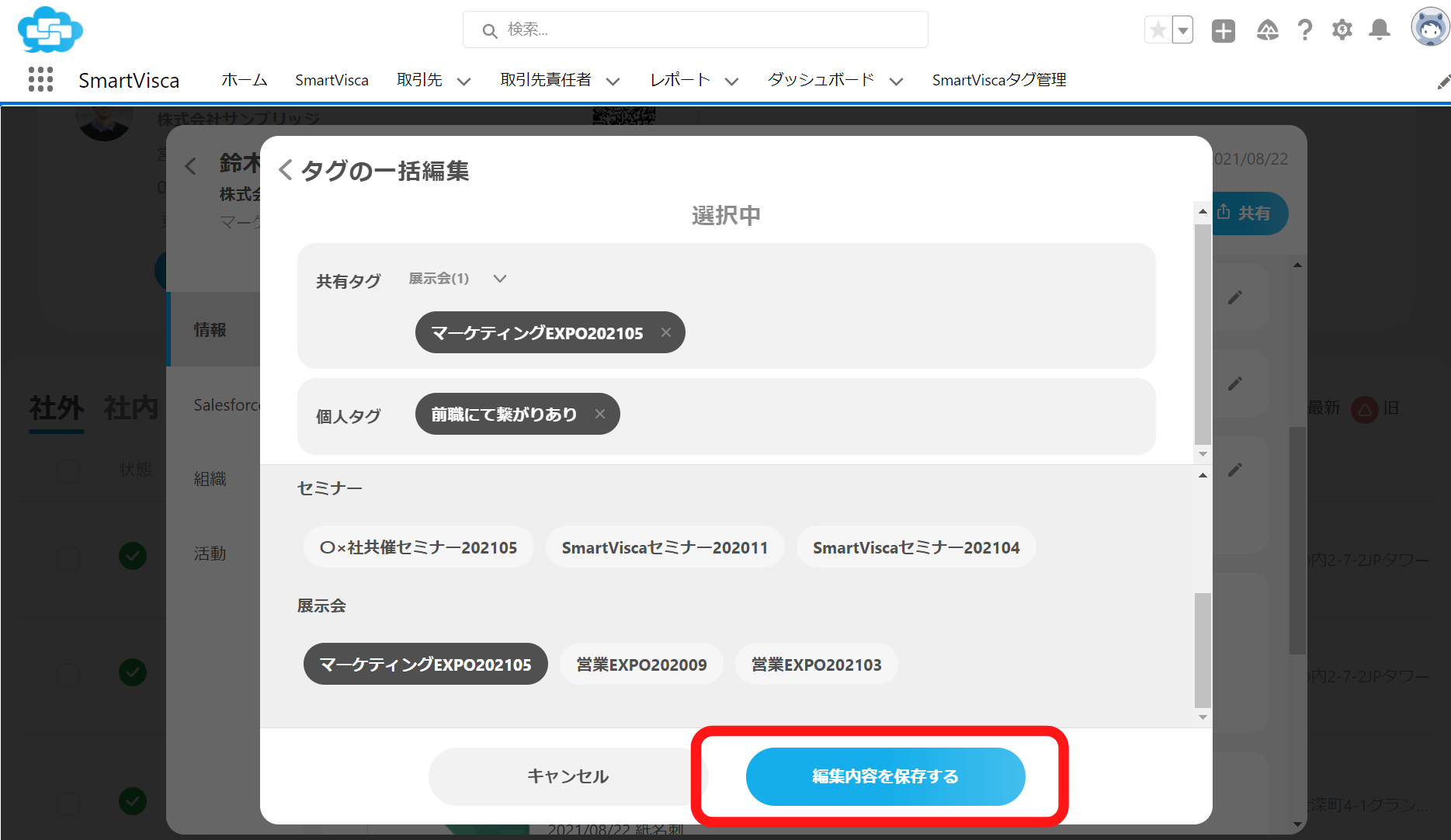Open the 活動 section in card panel
This screenshot has width=1451, height=840.
click(x=210, y=554)
